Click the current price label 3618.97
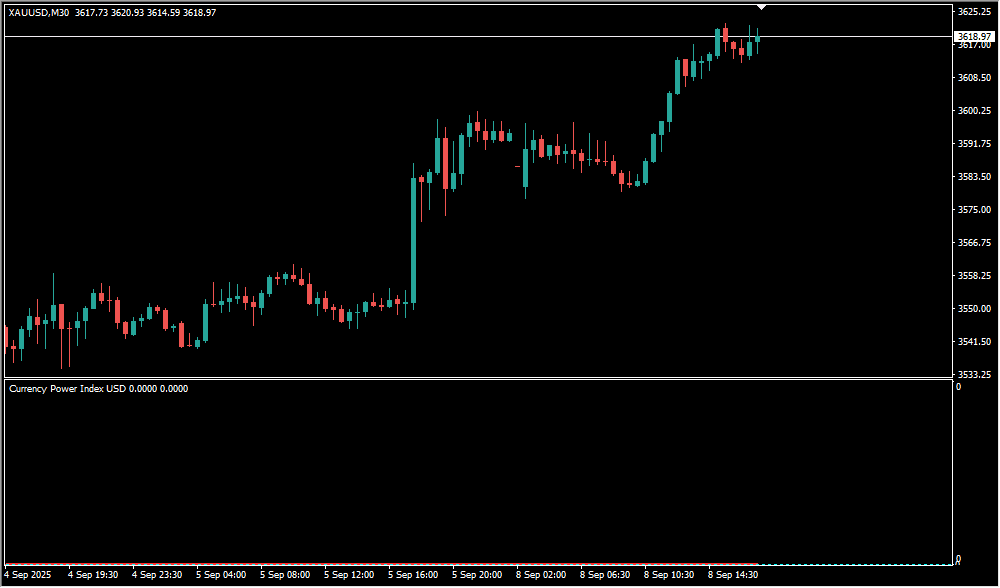Screen dimensions: 1000x588 tap(973, 36)
